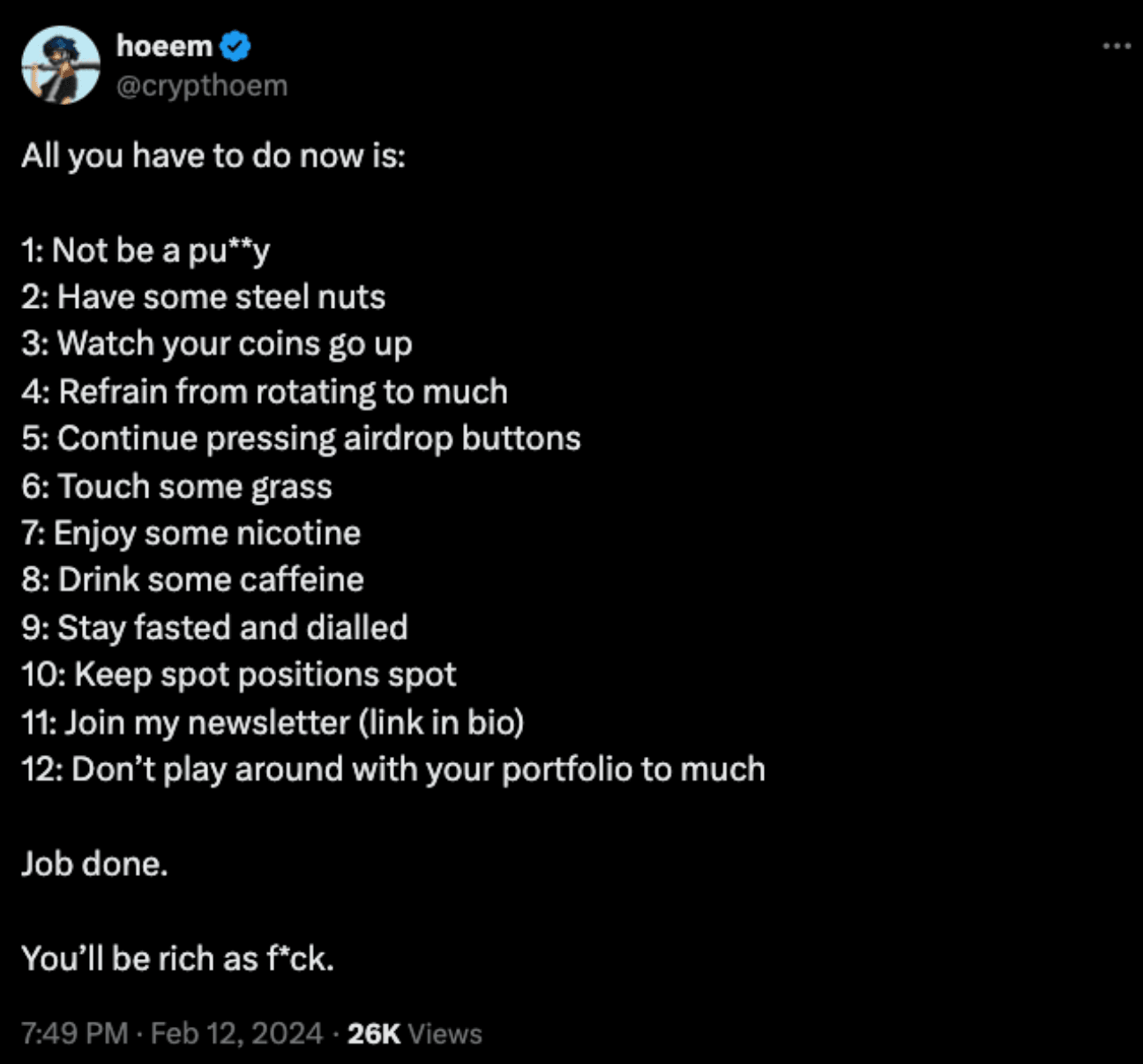Viewport: 1143px width, 1064px height.
Task: Click the 26K Views count
Action: [x=415, y=1033]
